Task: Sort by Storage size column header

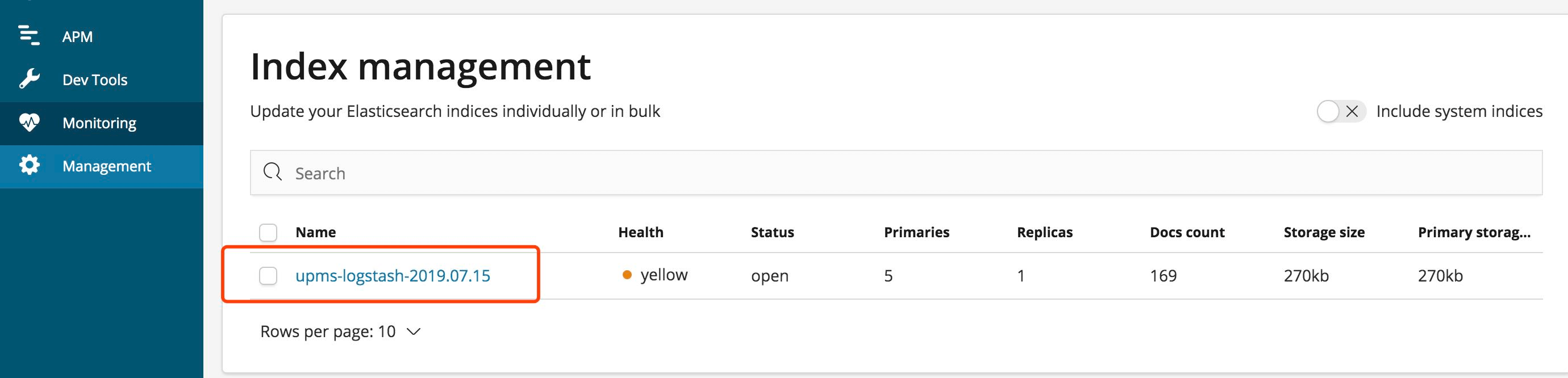Action: coord(1324,232)
